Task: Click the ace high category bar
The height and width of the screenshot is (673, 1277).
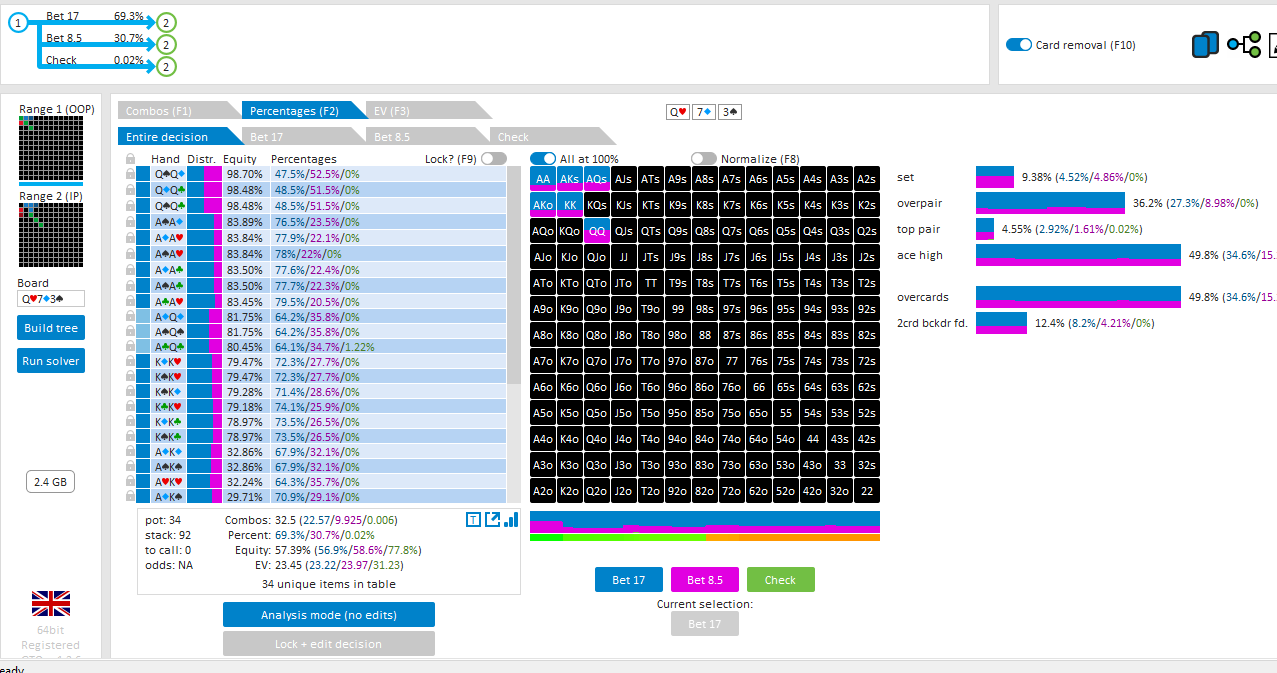Action: [1079, 255]
